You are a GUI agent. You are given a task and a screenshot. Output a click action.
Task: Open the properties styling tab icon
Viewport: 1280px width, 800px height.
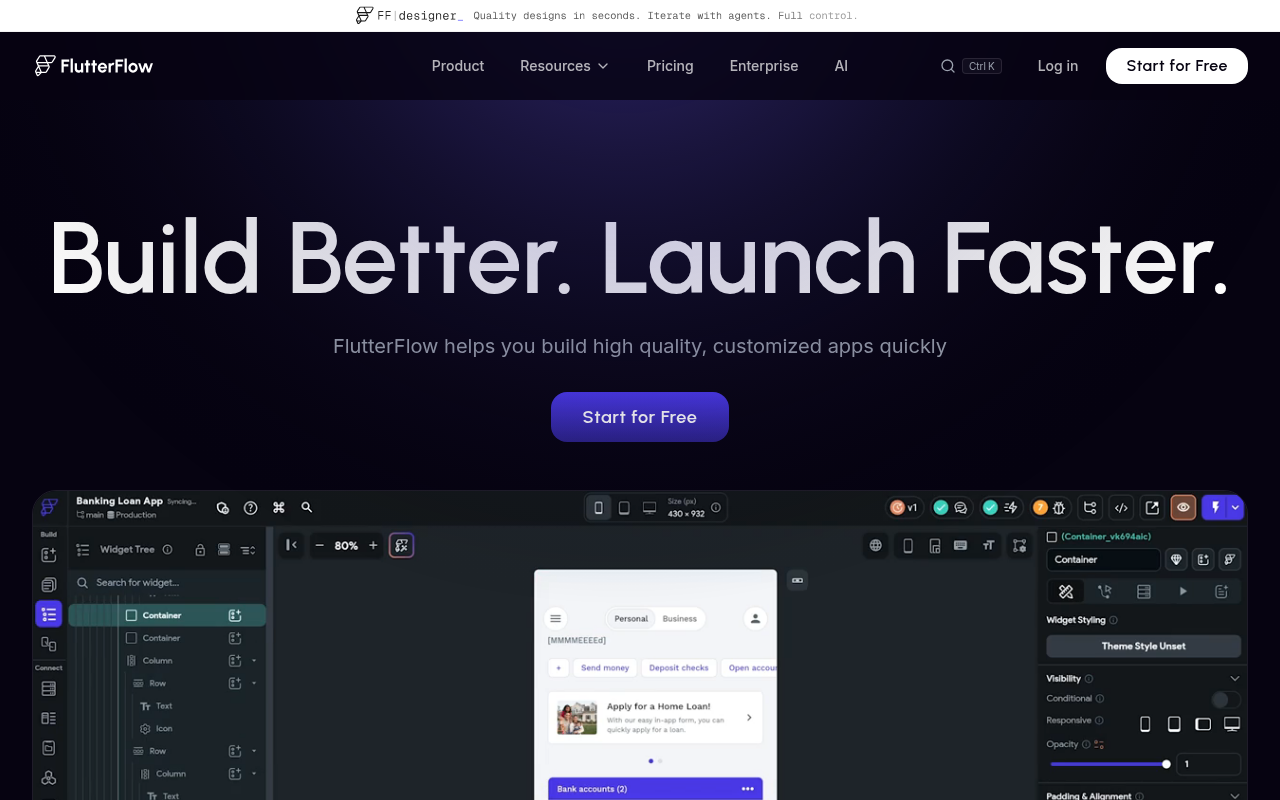(x=1066, y=592)
